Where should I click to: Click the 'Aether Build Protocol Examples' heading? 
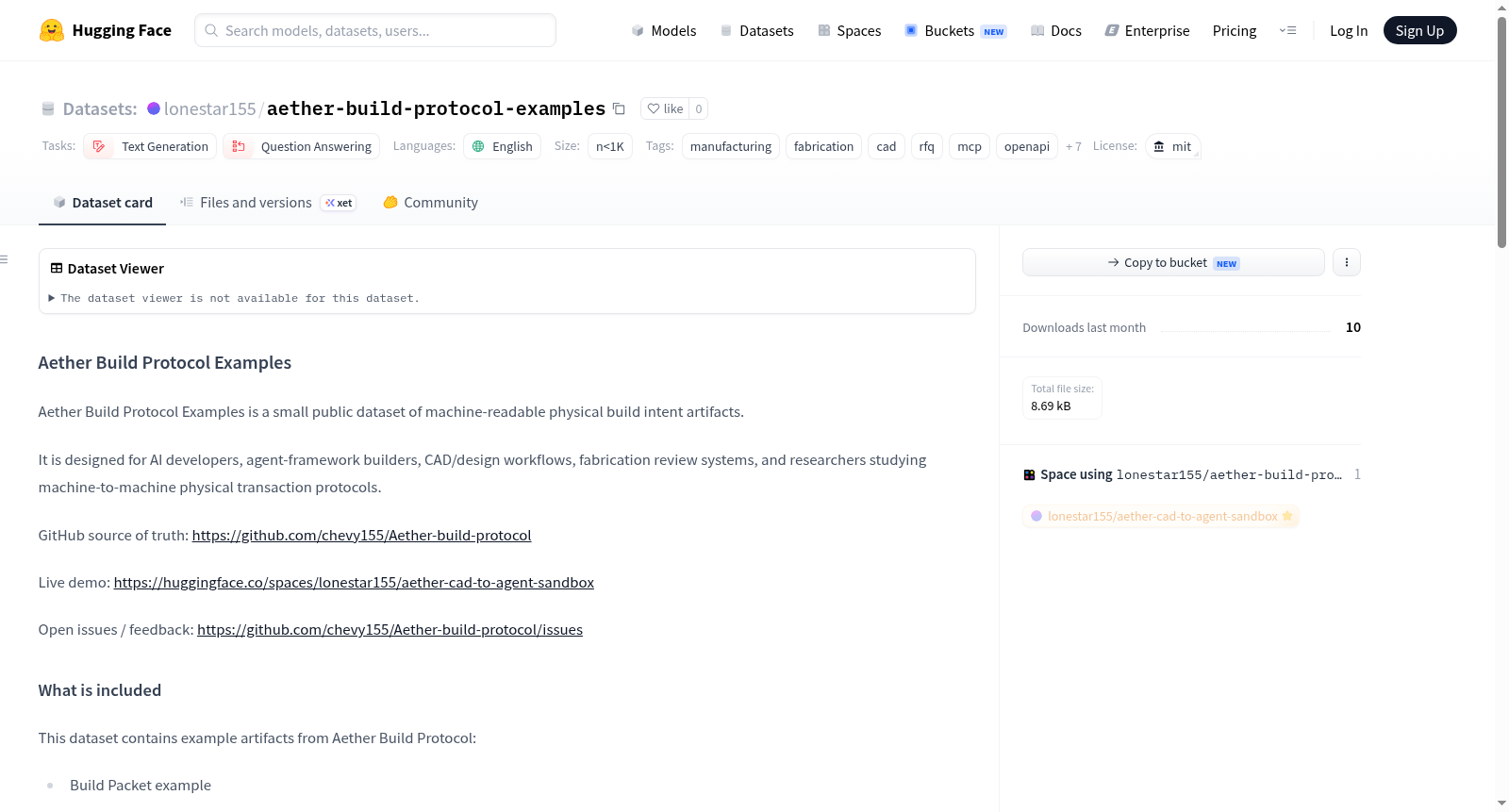point(165,363)
